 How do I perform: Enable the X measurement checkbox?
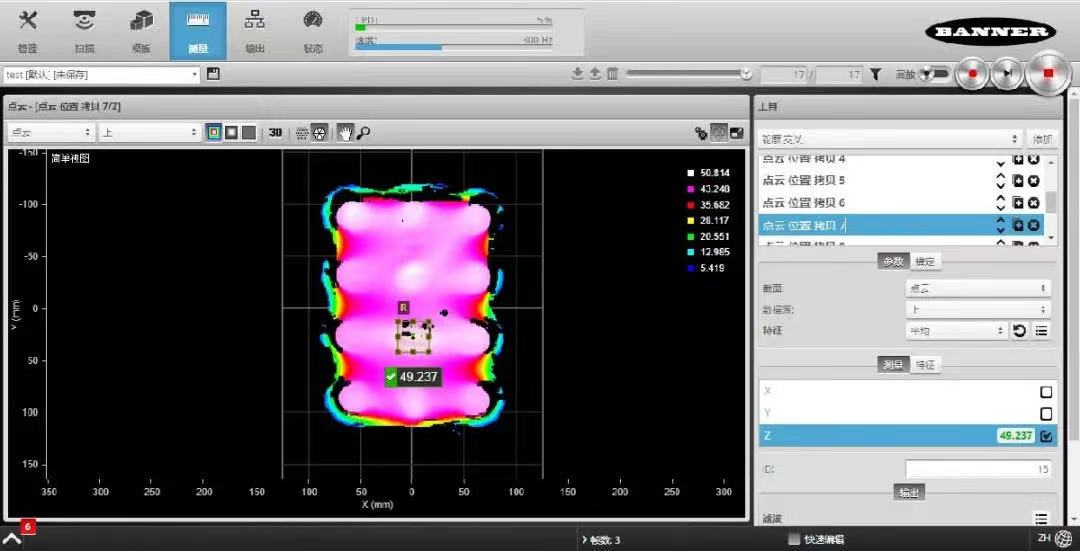[x=1046, y=392]
